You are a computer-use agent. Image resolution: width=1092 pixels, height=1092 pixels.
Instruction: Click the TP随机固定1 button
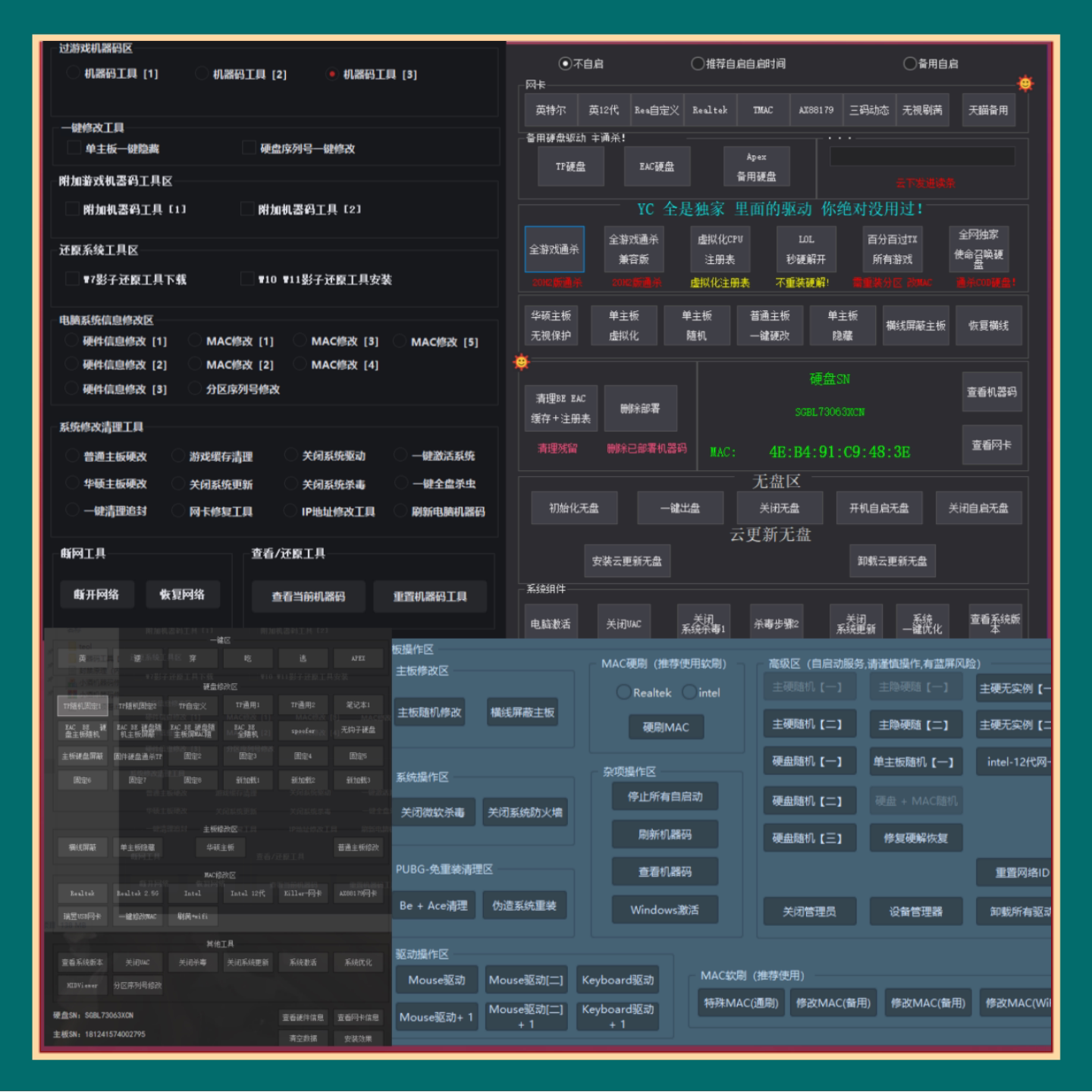click(83, 705)
